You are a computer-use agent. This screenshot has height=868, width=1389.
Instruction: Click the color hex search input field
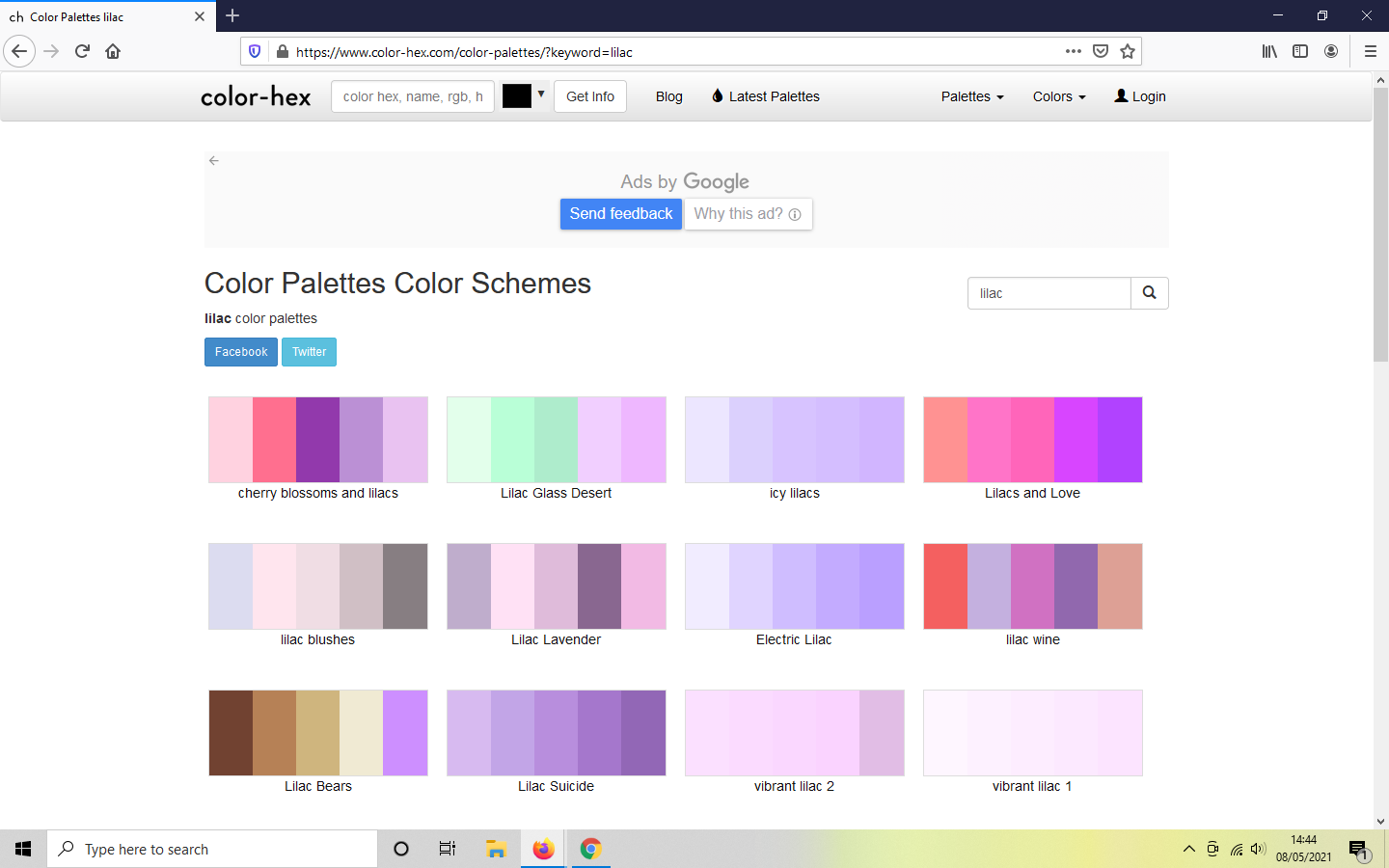coord(413,96)
